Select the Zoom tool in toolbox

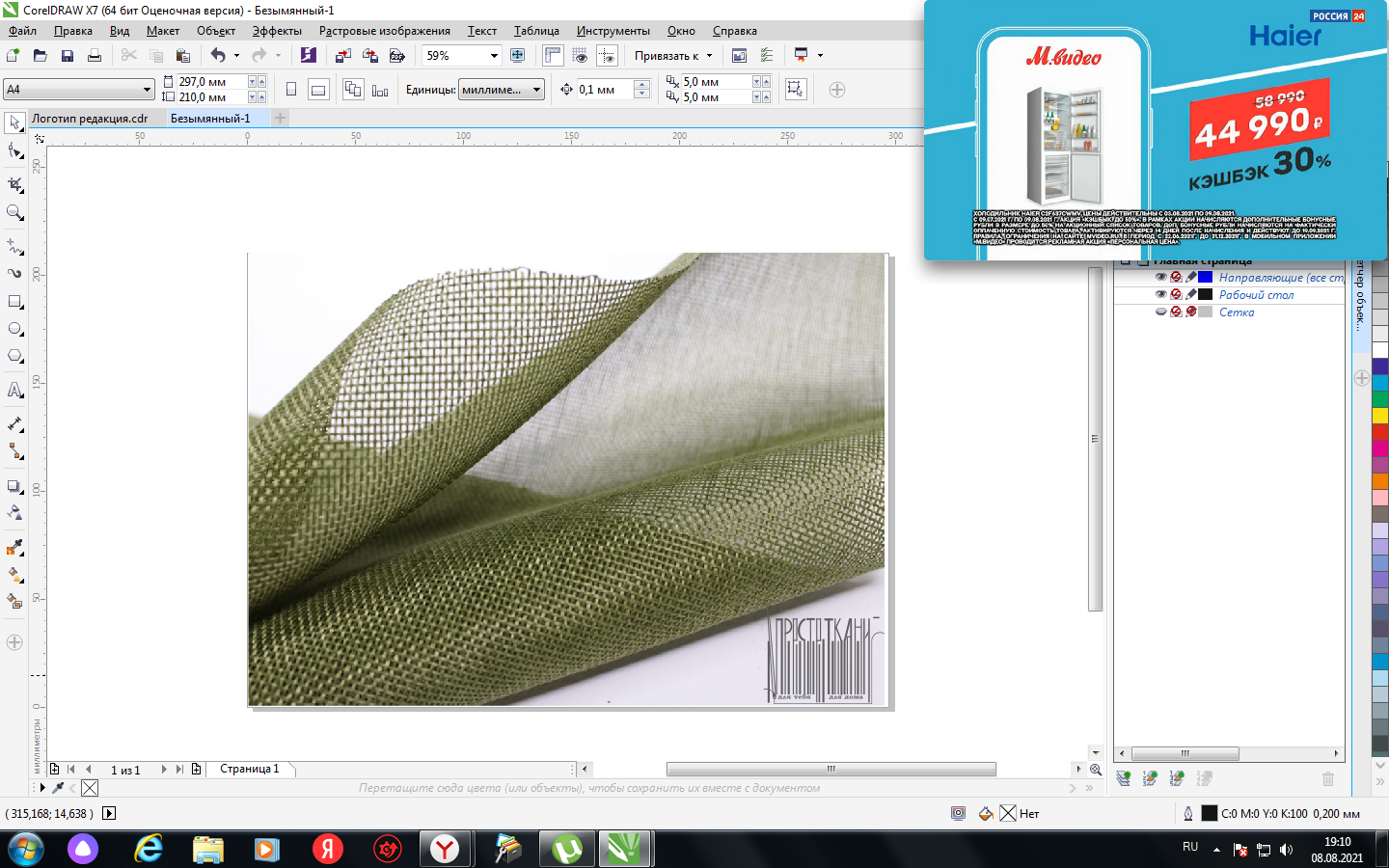[x=14, y=213]
